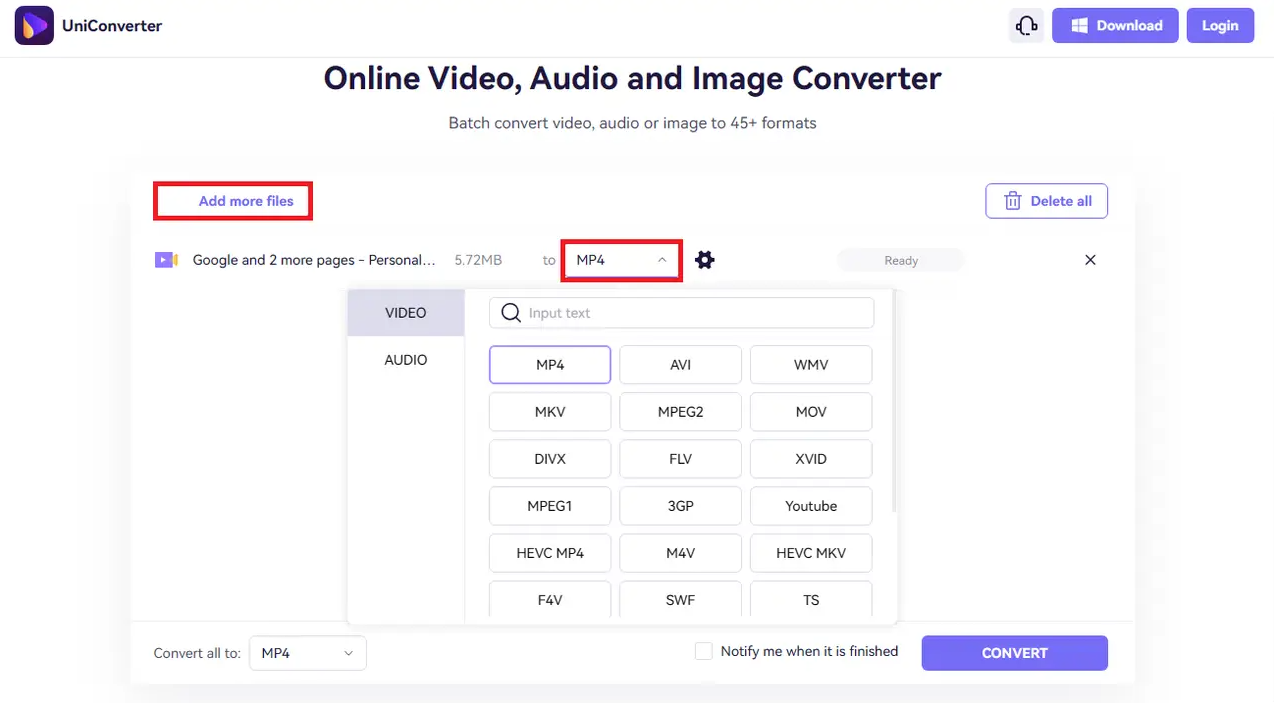The height and width of the screenshot is (703, 1274).
Task: Focus the Input text search field
Action: point(682,313)
